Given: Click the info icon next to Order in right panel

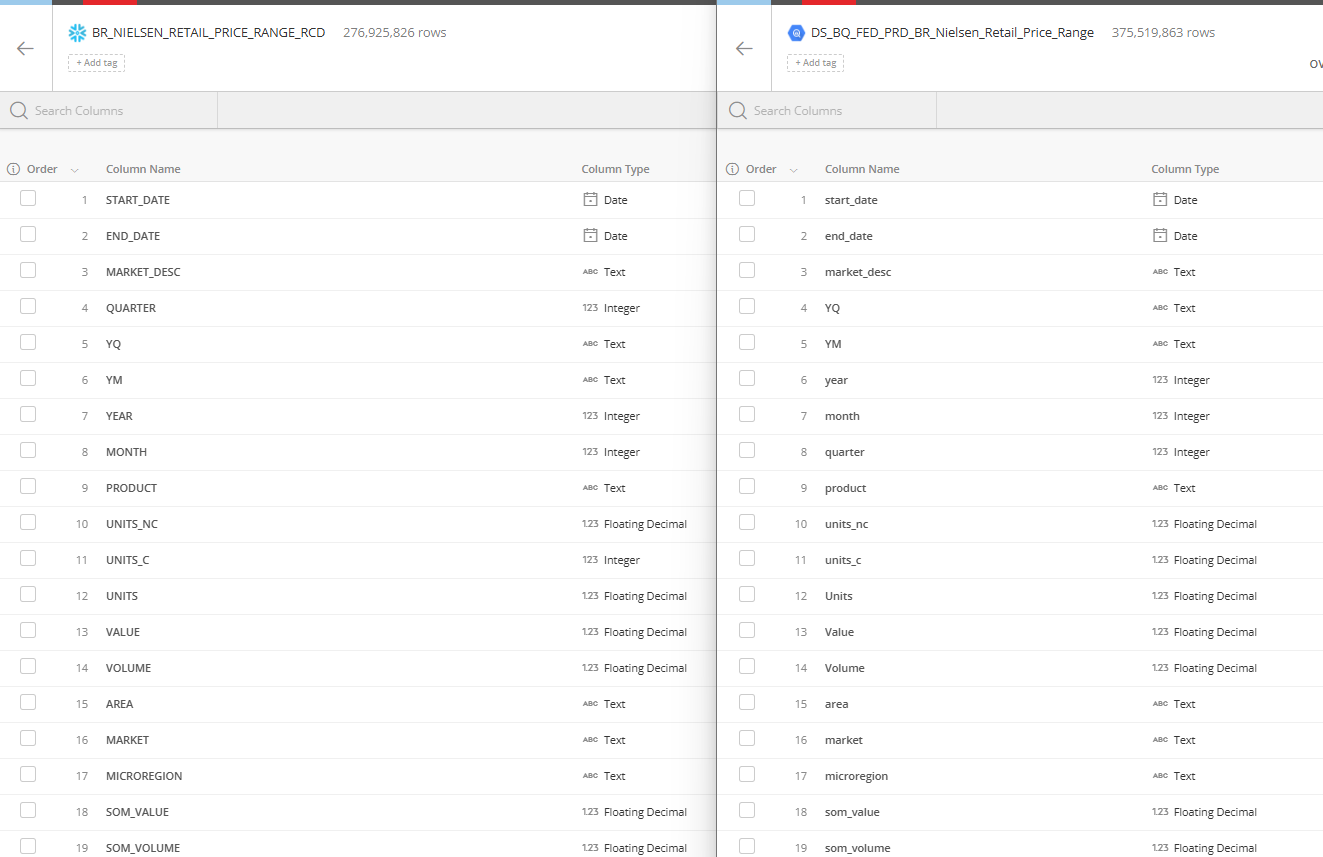Looking at the screenshot, I should click(x=733, y=169).
